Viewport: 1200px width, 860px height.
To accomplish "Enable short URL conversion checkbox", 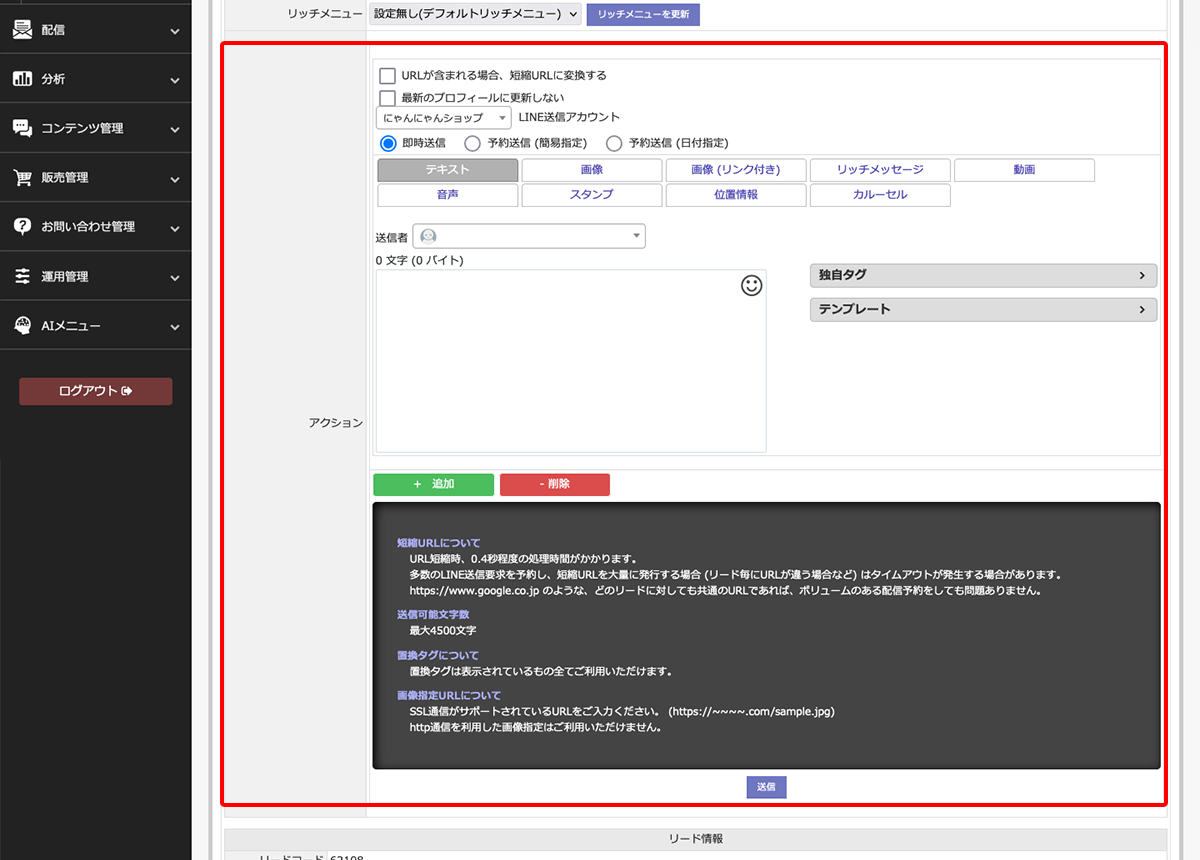I will coord(387,76).
